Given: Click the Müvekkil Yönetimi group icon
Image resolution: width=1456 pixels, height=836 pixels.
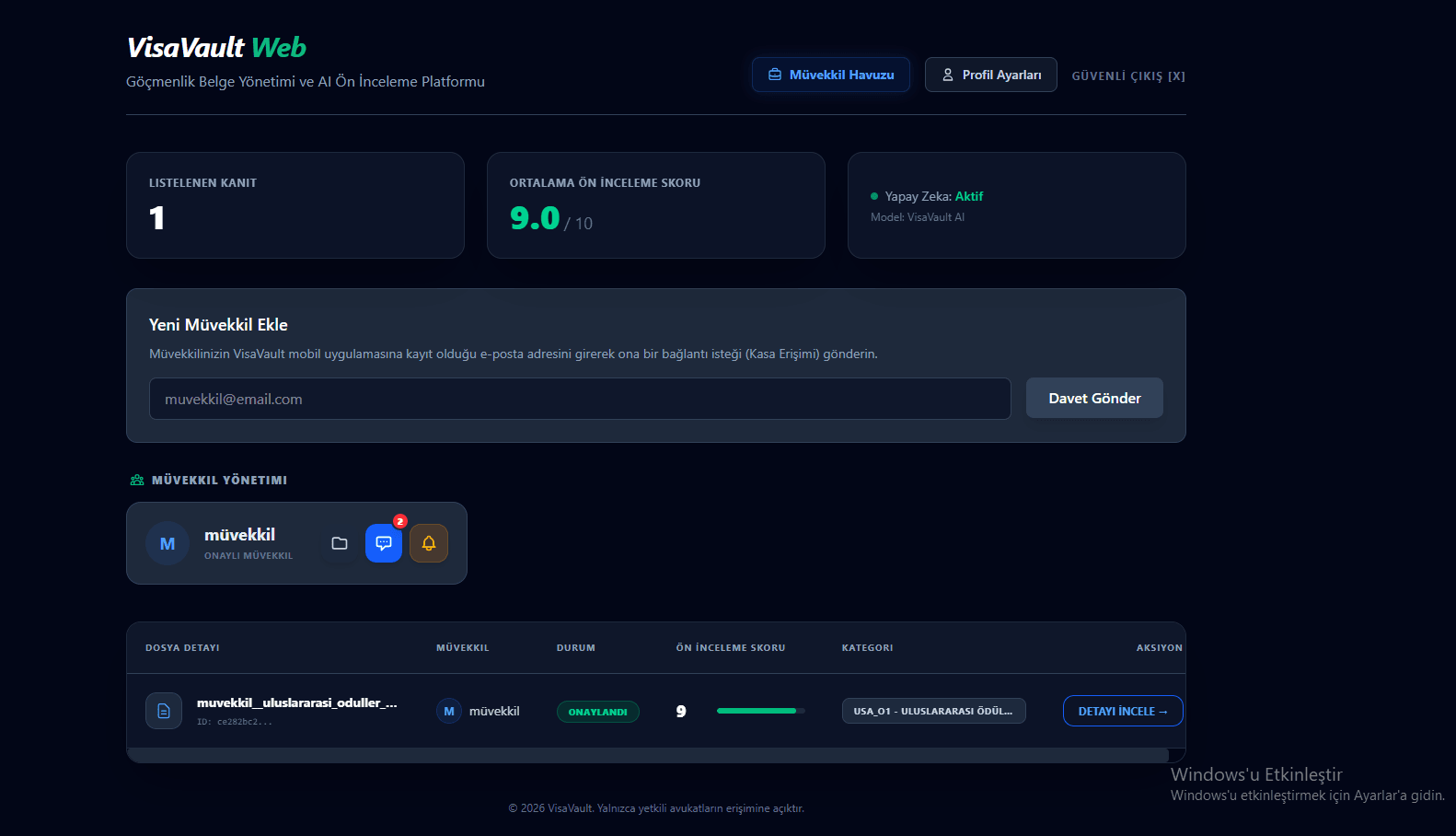Looking at the screenshot, I should pos(137,480).
